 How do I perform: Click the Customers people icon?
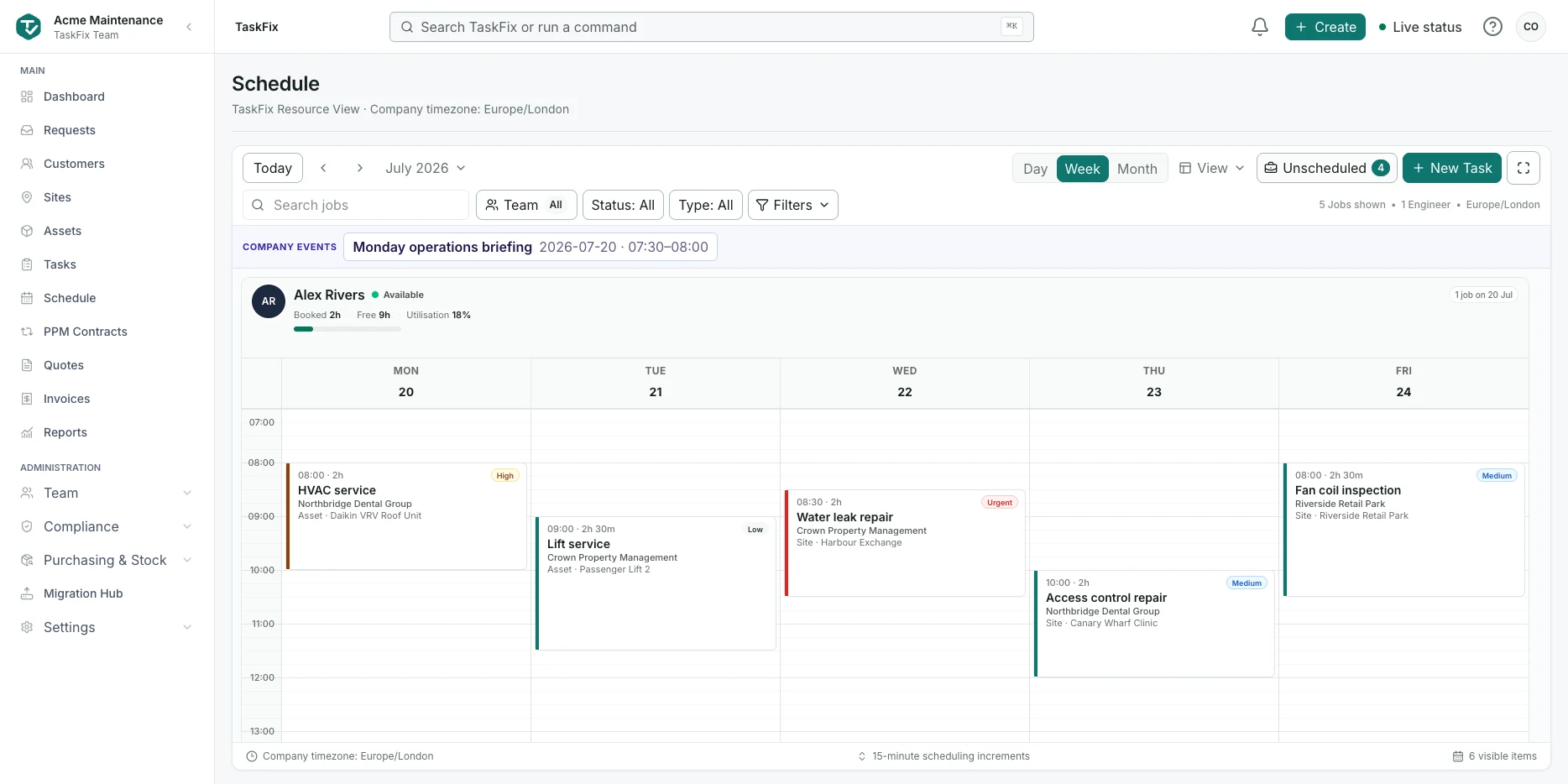point(27,164)
